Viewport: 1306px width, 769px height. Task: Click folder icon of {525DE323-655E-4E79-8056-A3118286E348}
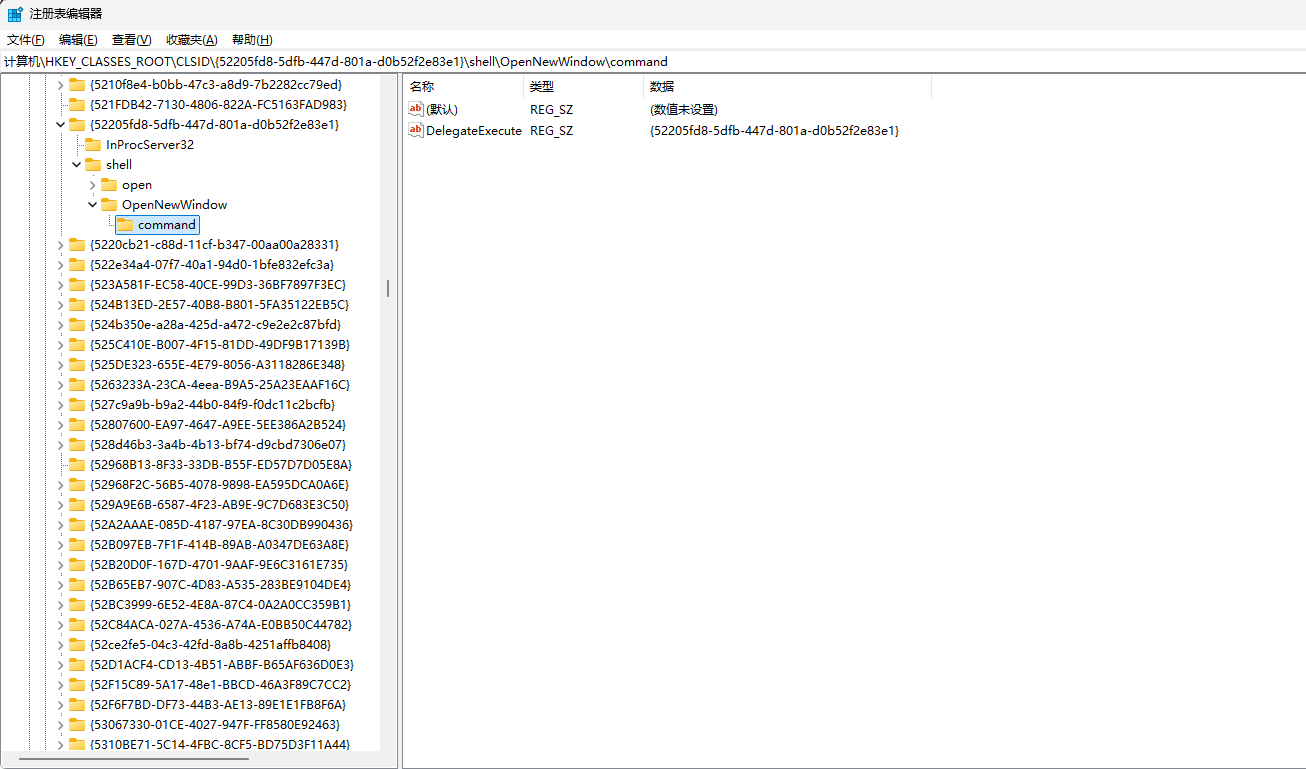77,365
